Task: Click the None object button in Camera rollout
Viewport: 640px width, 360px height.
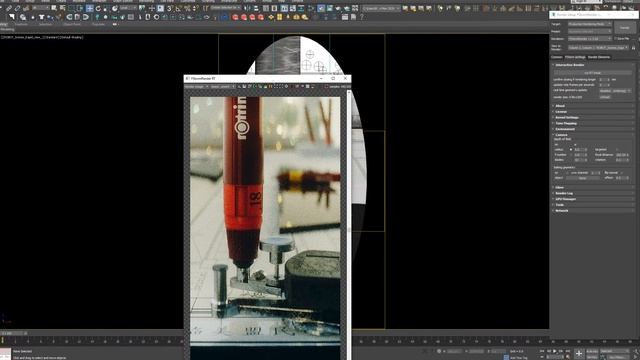Action: click(x=583, y=178)
